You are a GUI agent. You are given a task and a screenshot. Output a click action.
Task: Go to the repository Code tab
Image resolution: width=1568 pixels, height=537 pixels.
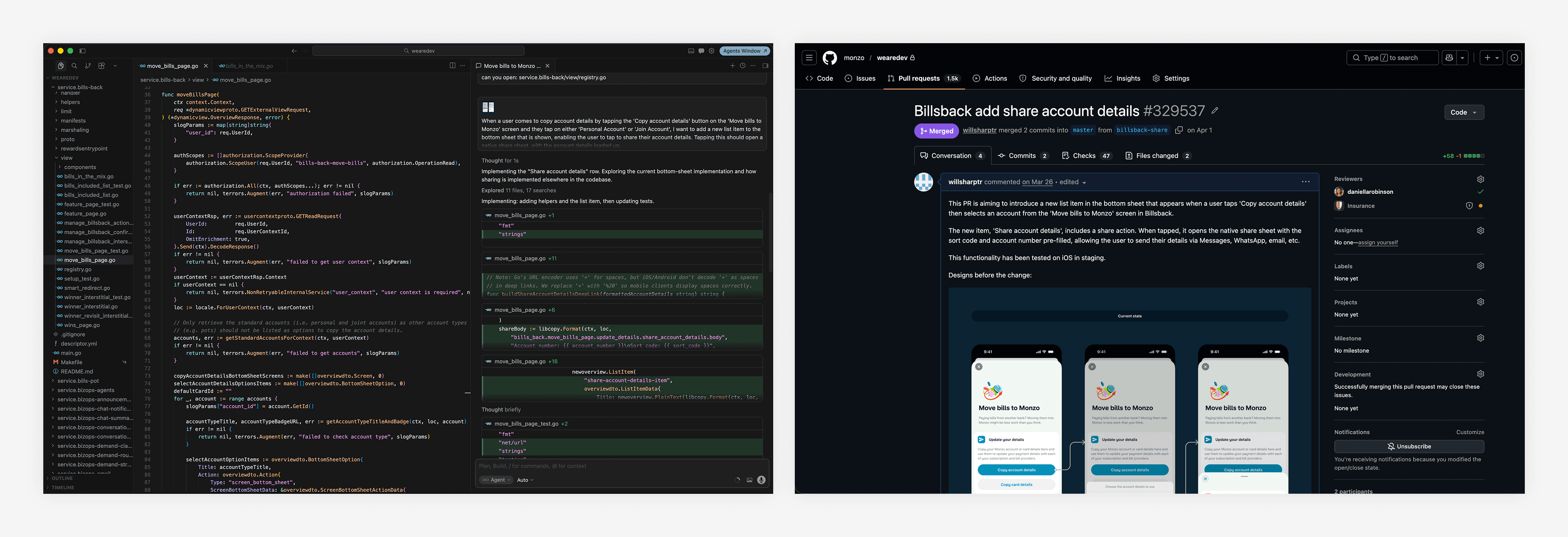(x=819, y=79)
